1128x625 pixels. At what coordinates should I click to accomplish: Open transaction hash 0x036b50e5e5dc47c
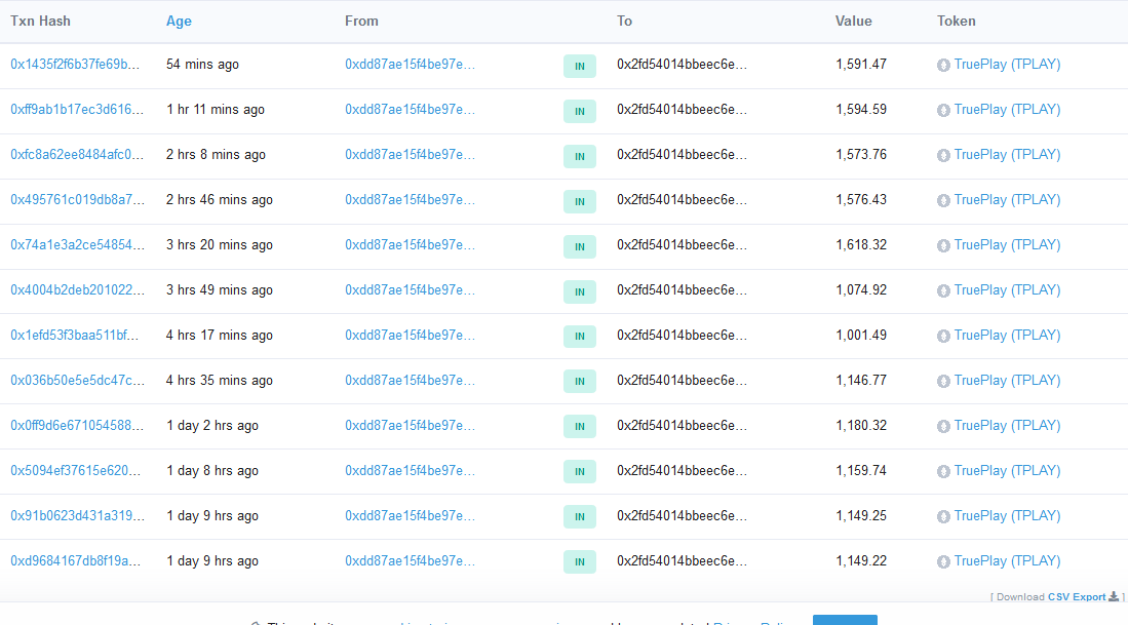click(x=77, y=380)
